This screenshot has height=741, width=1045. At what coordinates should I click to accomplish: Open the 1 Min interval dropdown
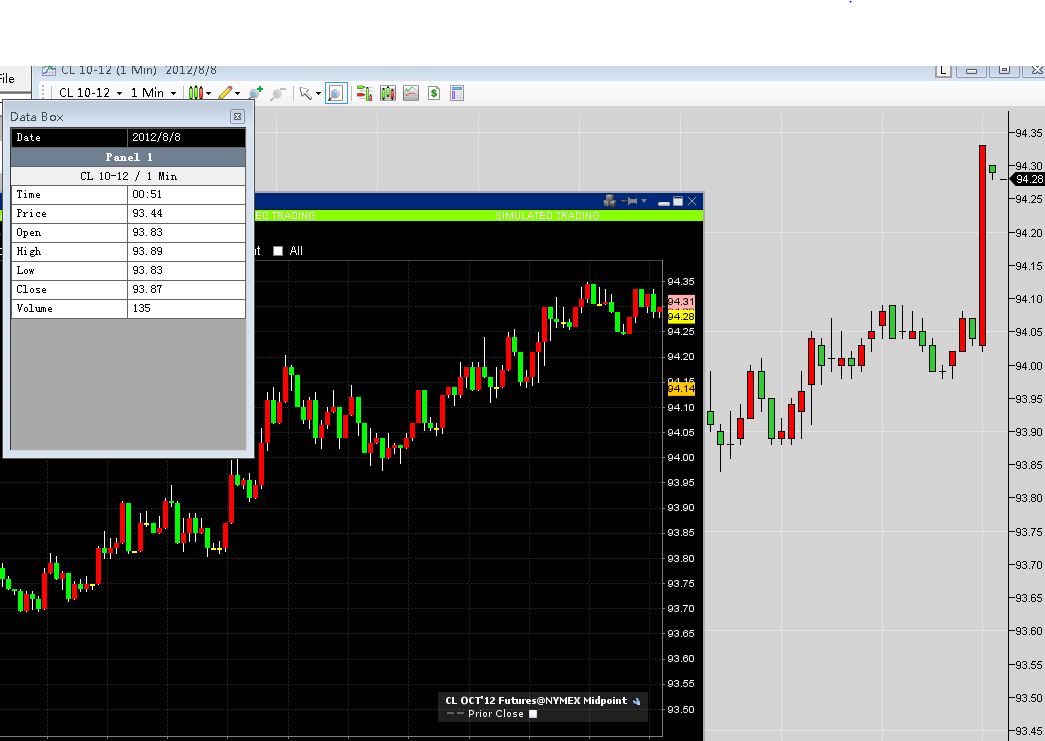point(153,93)
